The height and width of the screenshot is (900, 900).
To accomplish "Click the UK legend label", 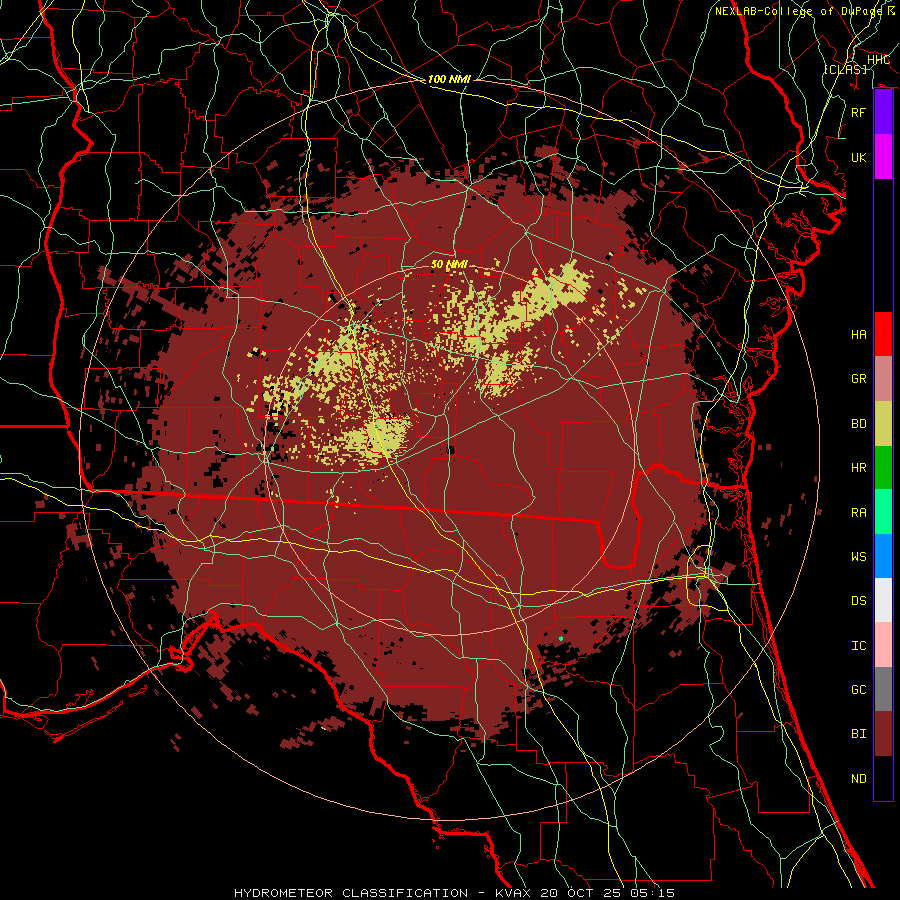I will tap(859, 157).
